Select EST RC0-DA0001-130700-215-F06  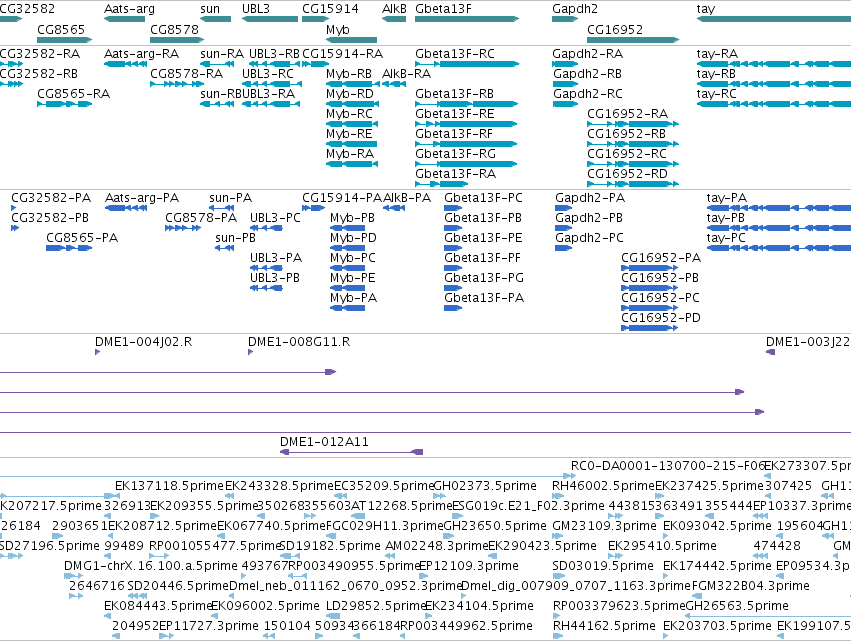pyautogui.click(x=668, y=466)
